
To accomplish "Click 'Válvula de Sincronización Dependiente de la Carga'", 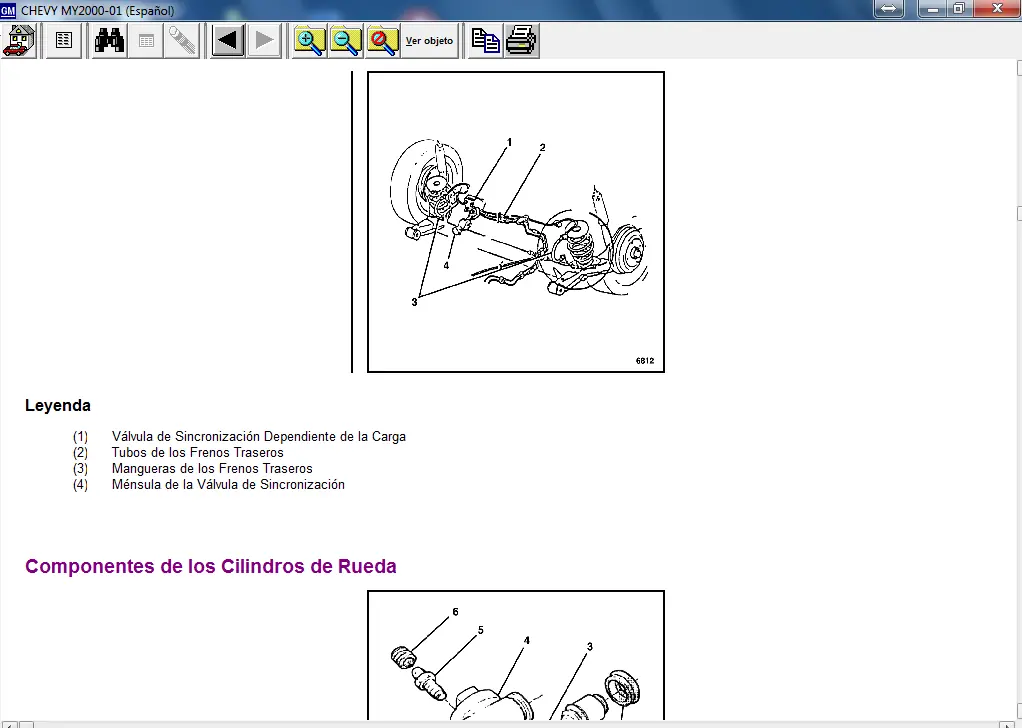I will pyautogui.click(x=259, y=437).
